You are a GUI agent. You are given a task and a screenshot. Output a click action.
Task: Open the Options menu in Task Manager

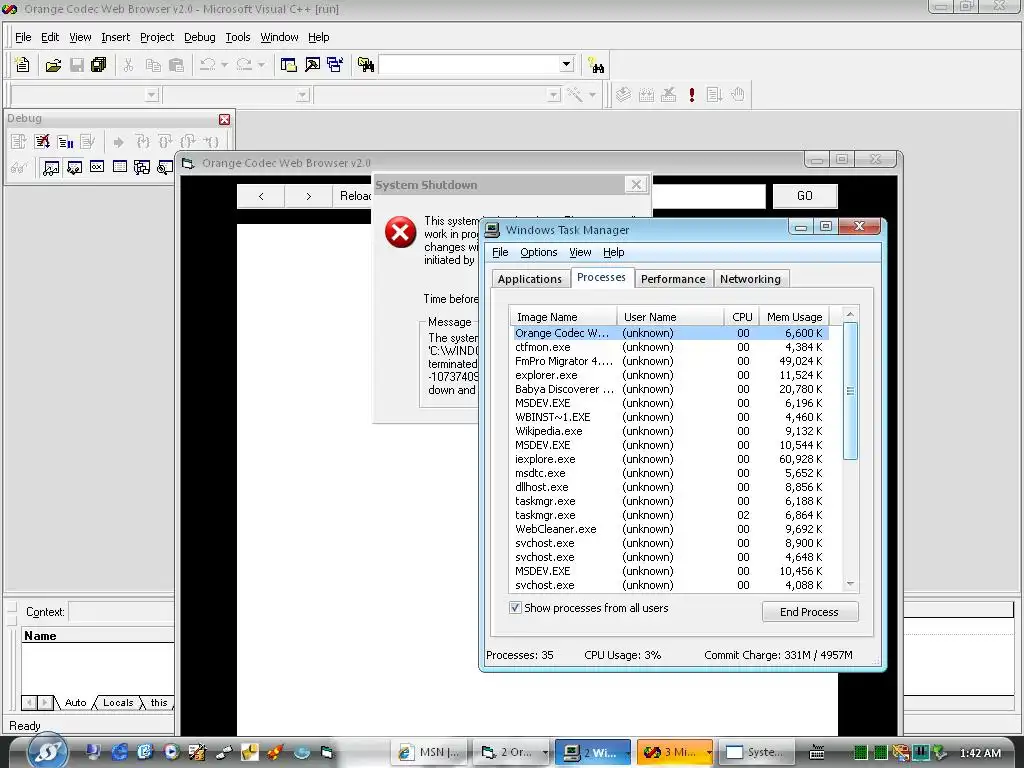pyautogui.click(x=539, y=252)
